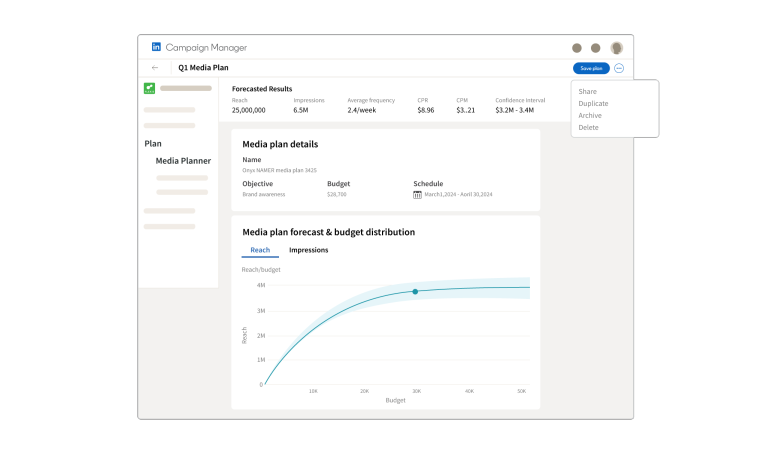Screen dimensions: 767x449
Task: Open the user profile avatar
Action: coord(616,47)
